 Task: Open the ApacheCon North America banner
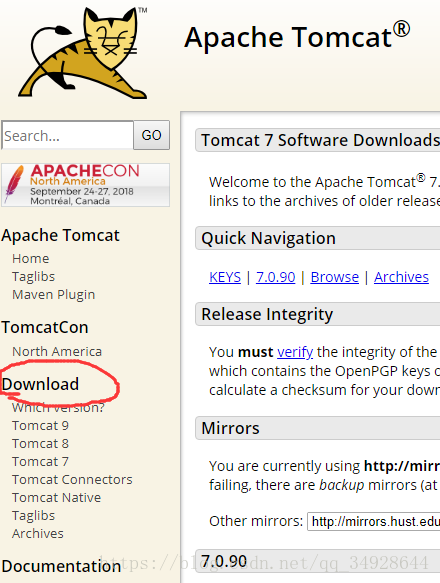pos(86,185)
